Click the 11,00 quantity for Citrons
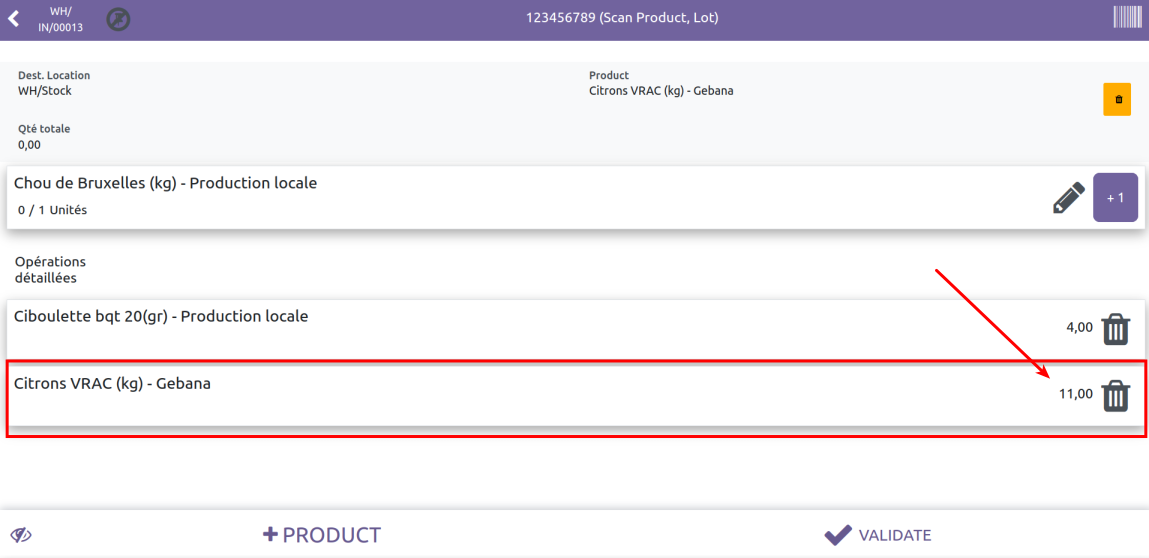 tap(1076, 394)
